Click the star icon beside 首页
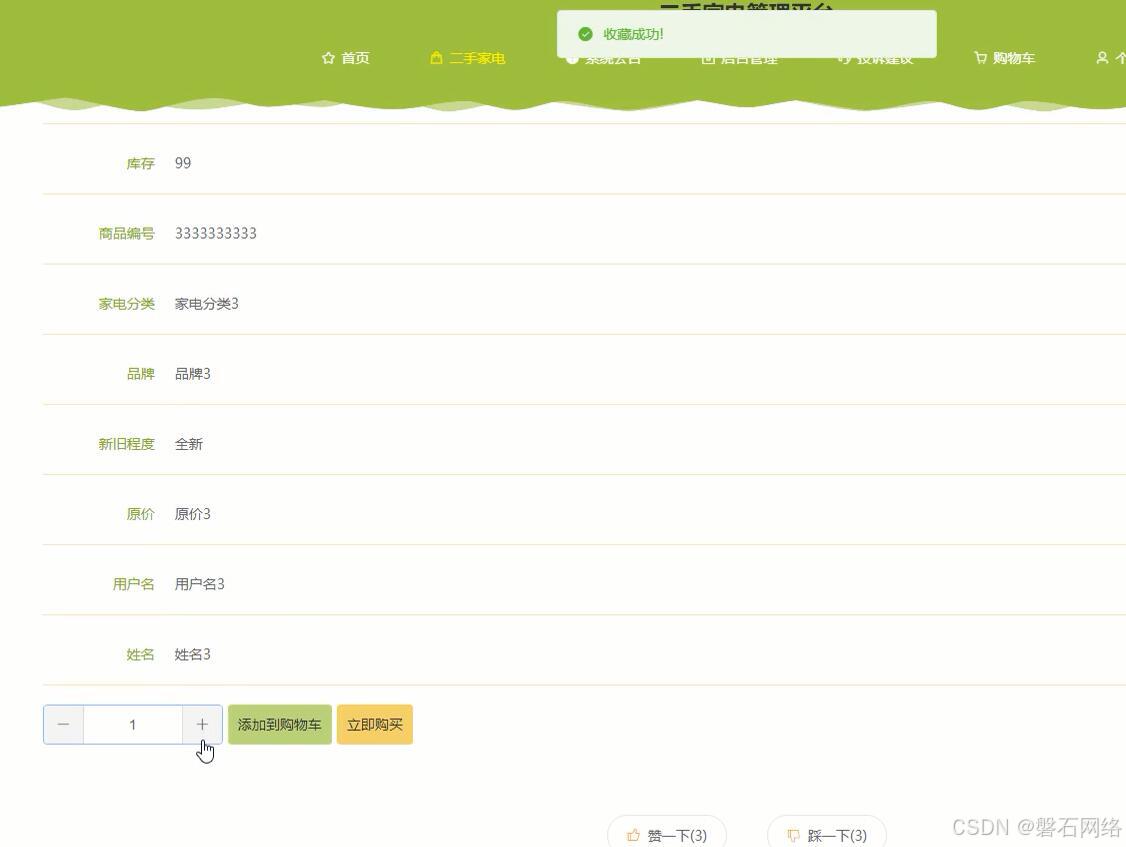Viewport: 1126px width, 847px height. tap(328, 58)
